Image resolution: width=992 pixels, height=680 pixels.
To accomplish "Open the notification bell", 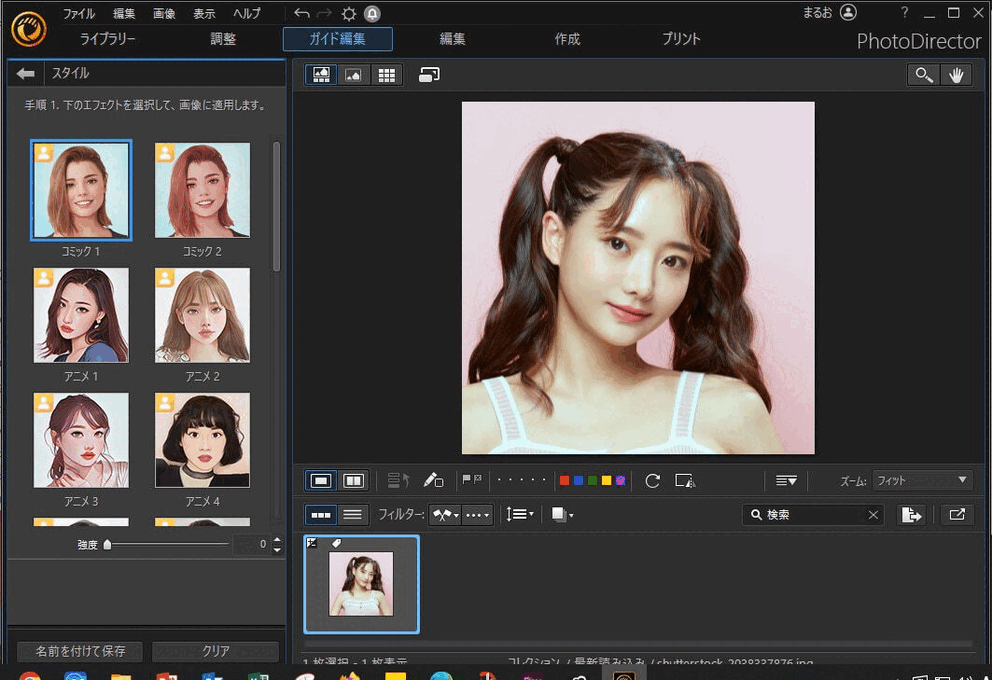I will 372,14.
